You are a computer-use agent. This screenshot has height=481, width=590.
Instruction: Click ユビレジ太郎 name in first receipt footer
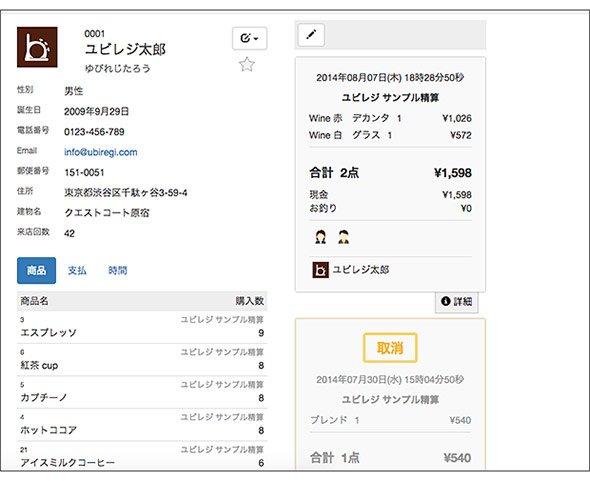click(x=361, y=269)
